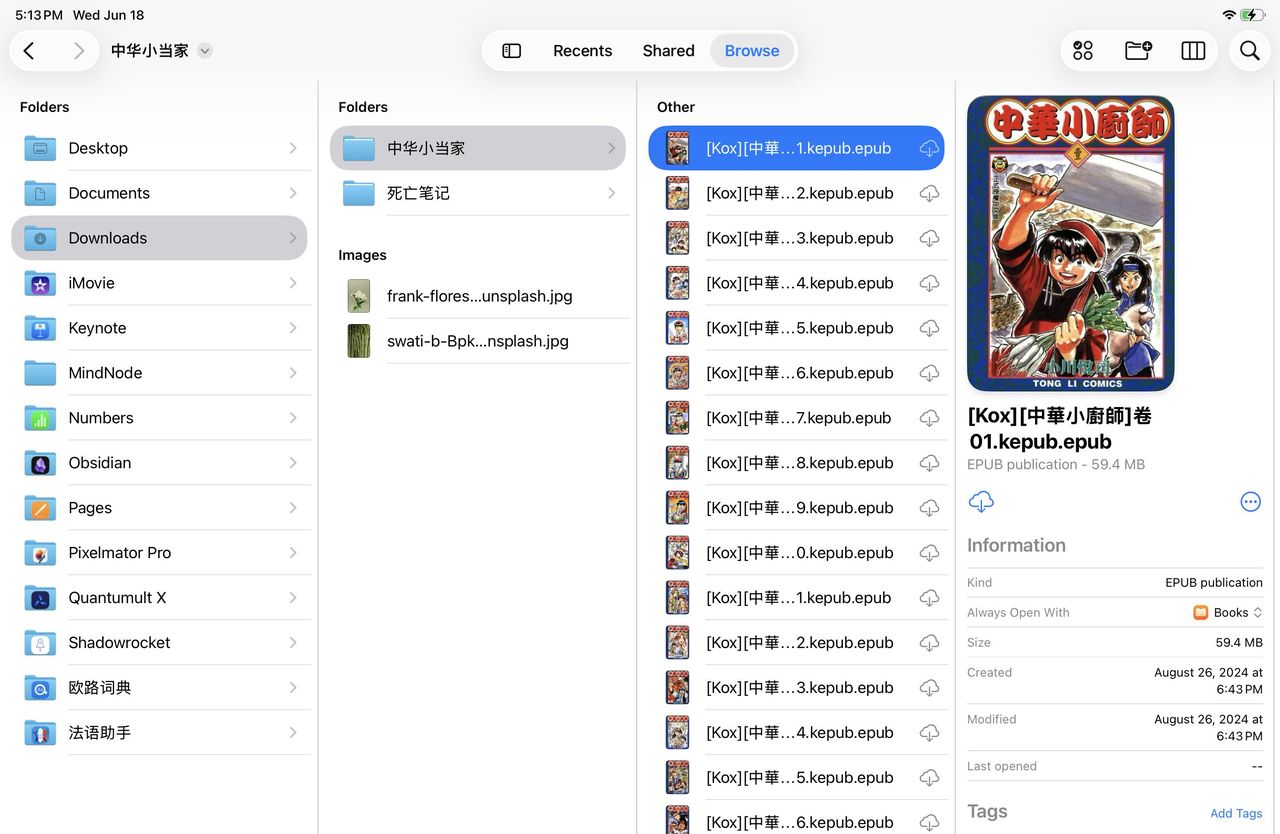The height and width of the screenshot is (834, 1280).
Task: Click the Add Tags link
Action: tap(1236, 813)
